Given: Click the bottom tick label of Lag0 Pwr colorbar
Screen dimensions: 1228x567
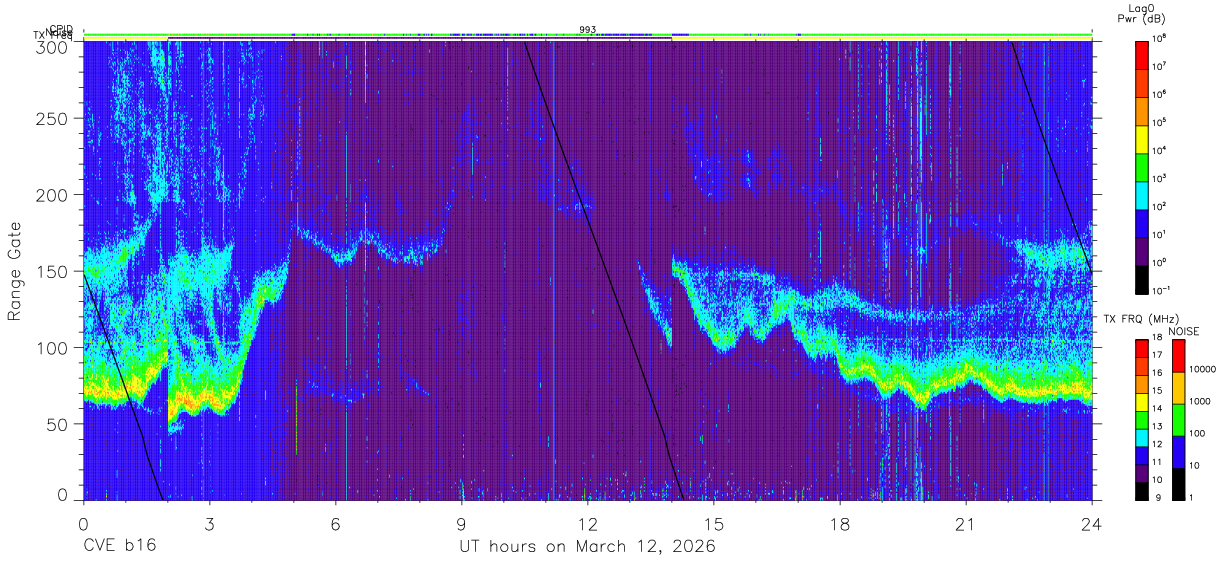Looking at the screenshot, I should click(1162, 290).
